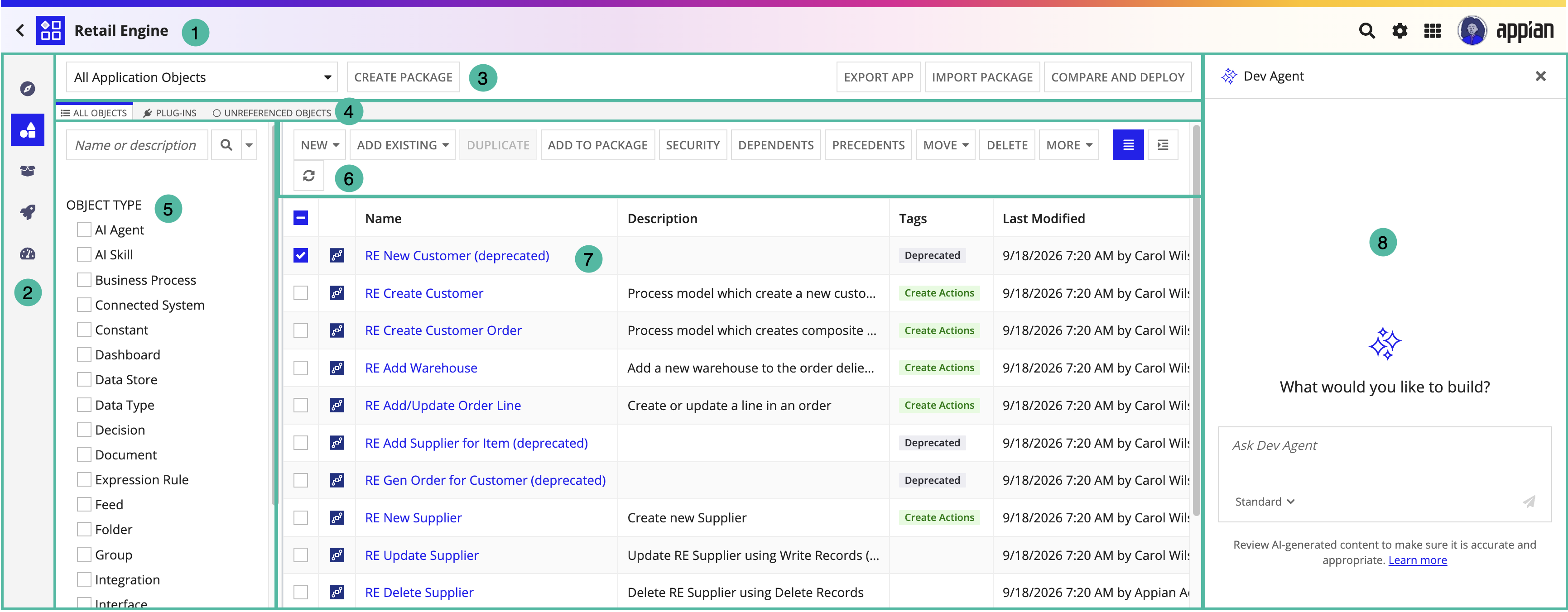The height and width of the screenshot is (612, 1568).
Task: Open the Monitor gauge sidebar icon
Action: point(27,253)
